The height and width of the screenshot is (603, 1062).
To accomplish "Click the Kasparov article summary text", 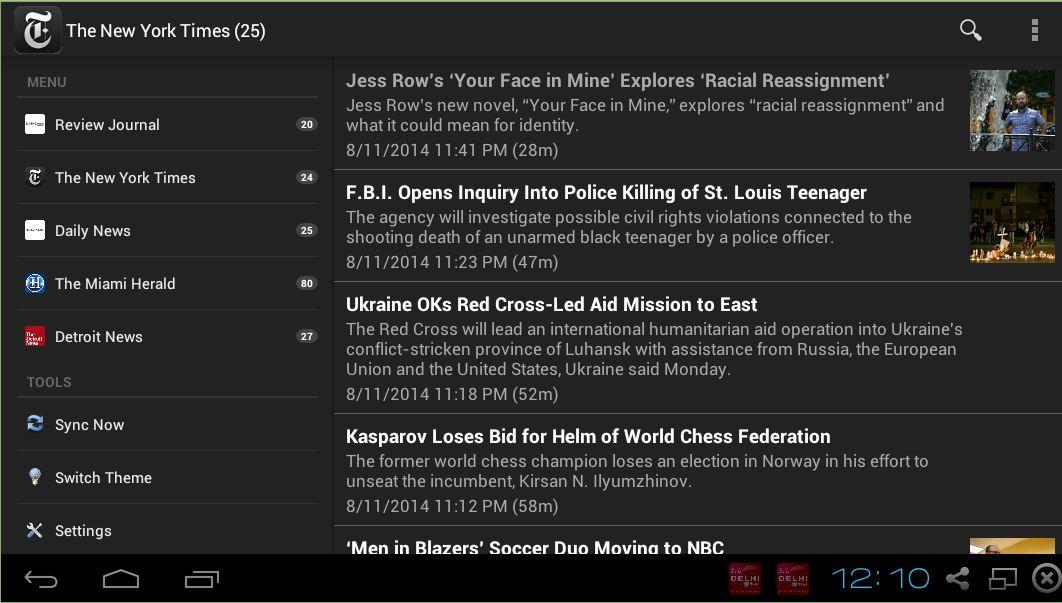I will 637,471.
